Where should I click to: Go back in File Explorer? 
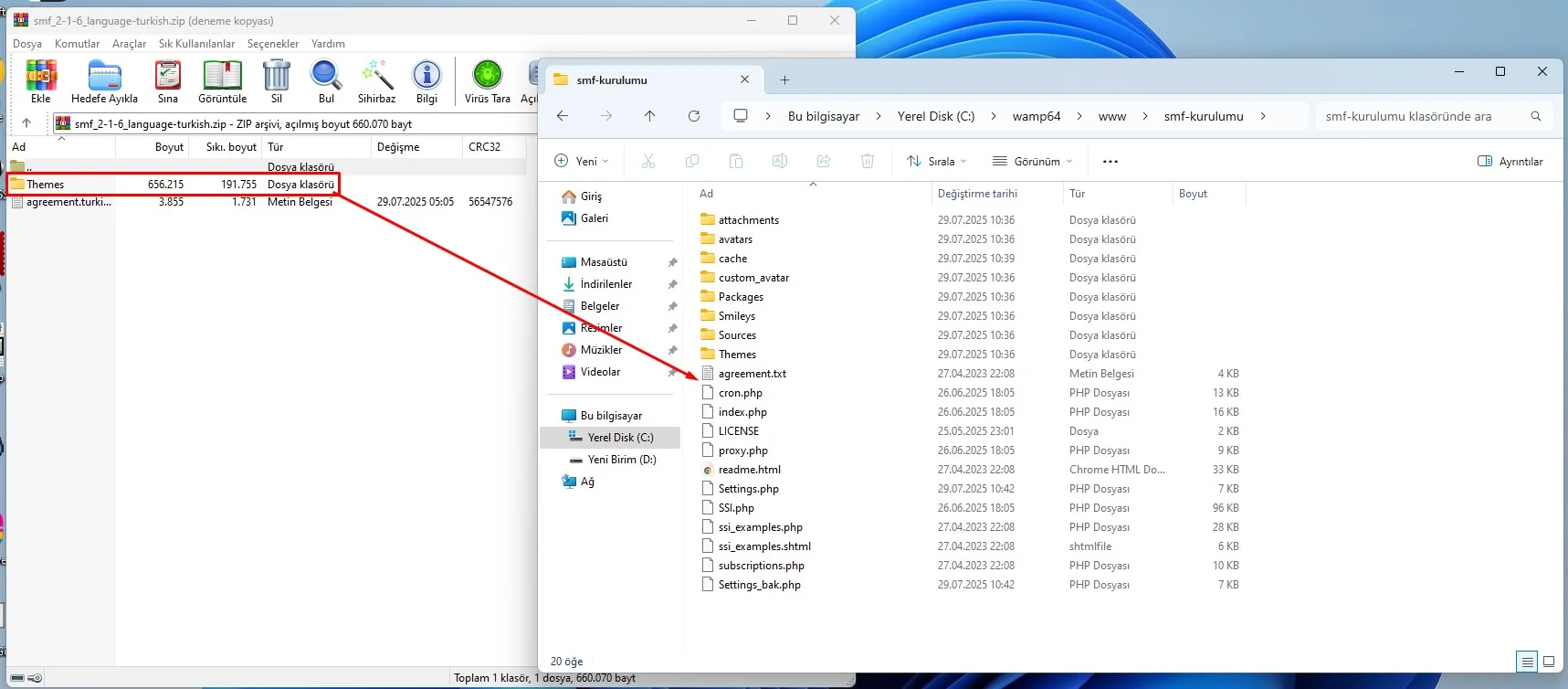pyautogui.click(x=563, y=116)
